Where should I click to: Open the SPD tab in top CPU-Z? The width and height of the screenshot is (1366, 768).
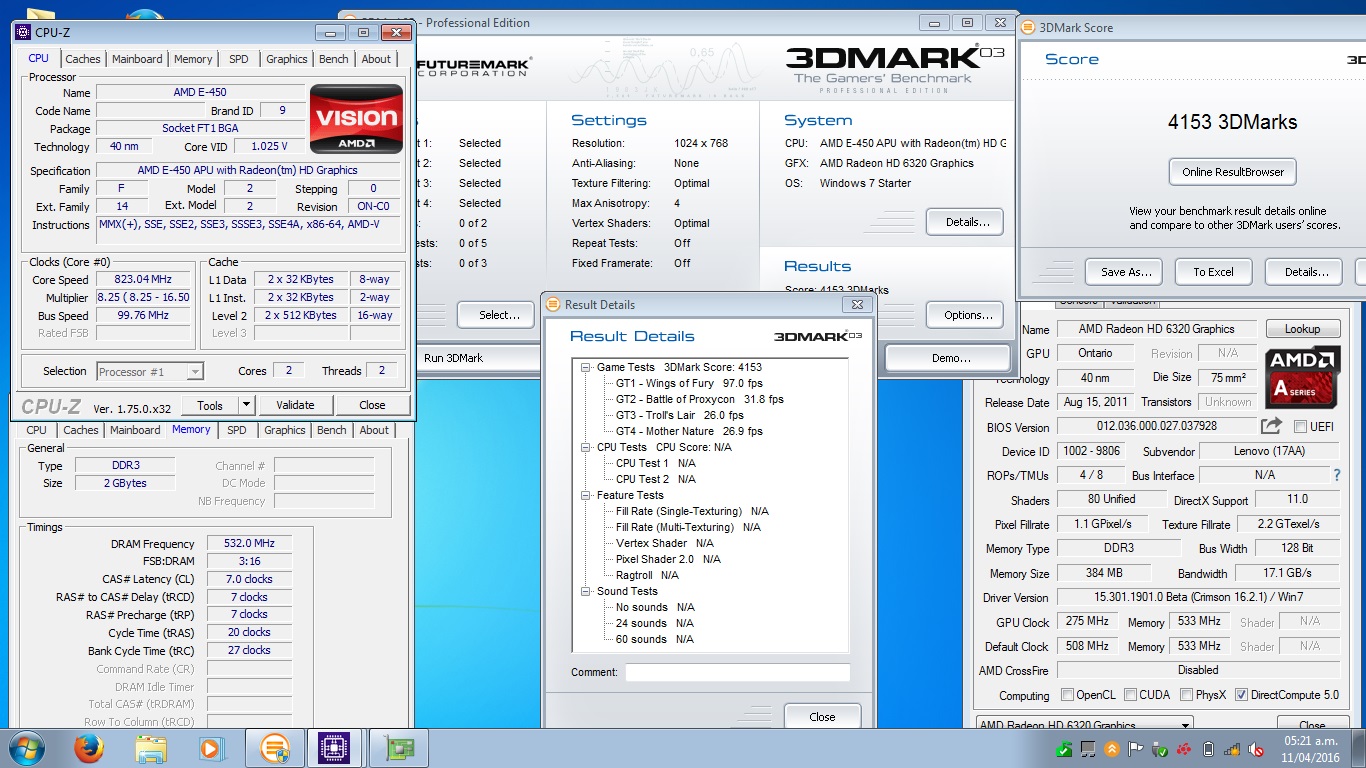coord(239,59)
